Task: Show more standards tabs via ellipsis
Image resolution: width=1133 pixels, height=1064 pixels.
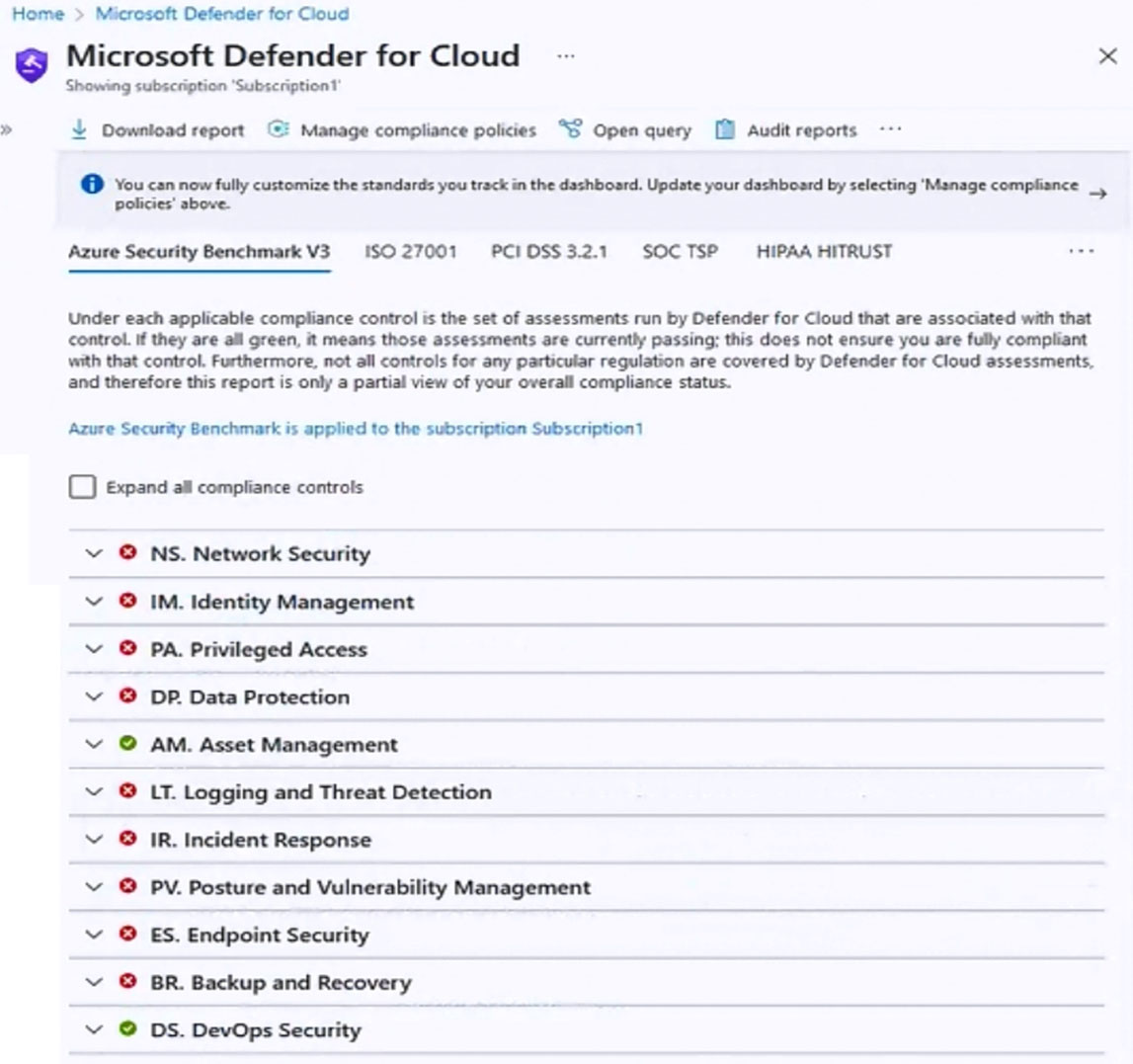Action: coord(1081,252)
